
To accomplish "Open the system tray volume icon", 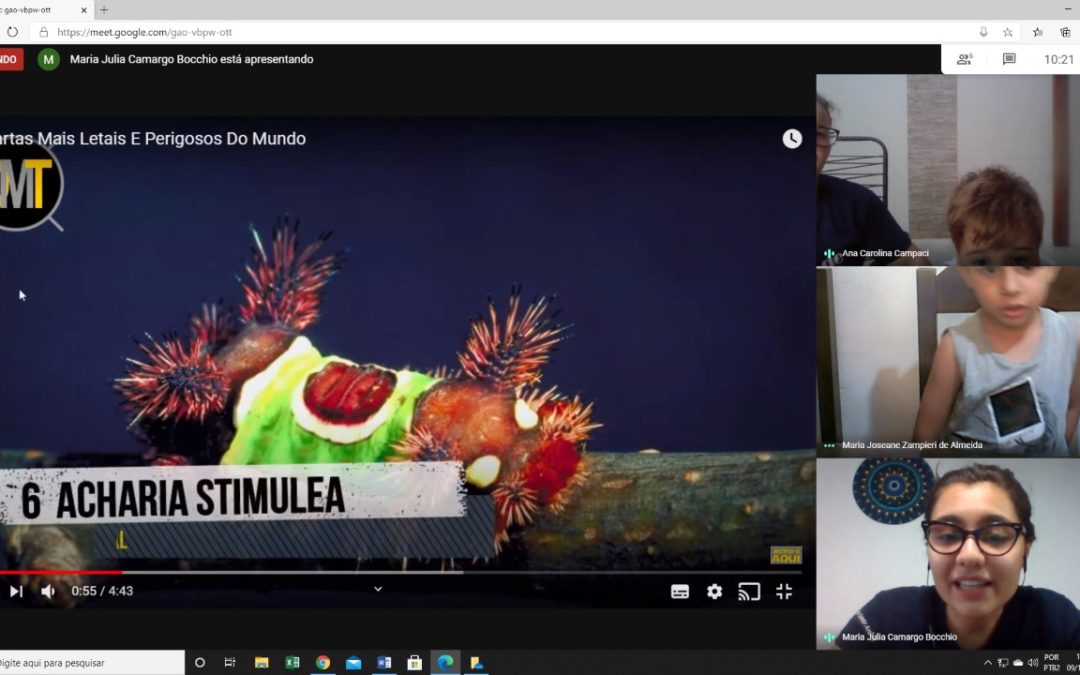I will click(x=1032, y=663).
